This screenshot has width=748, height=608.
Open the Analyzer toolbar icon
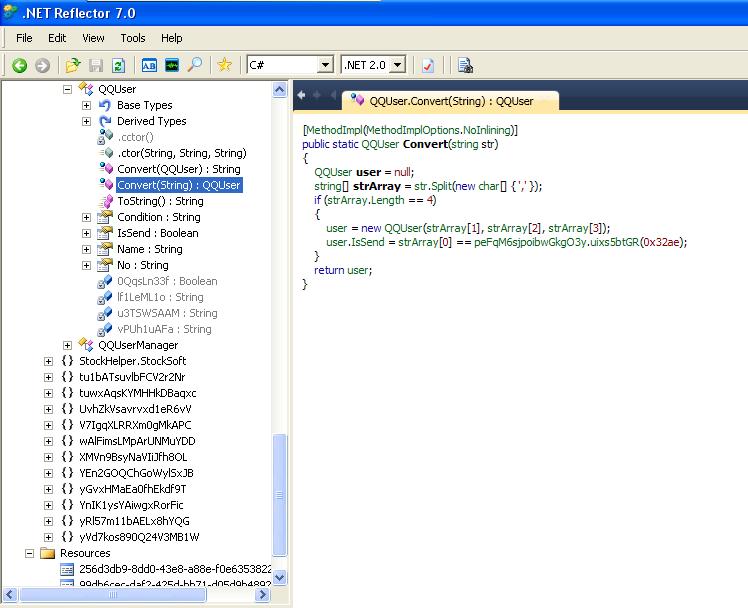[x=172, y=65]
